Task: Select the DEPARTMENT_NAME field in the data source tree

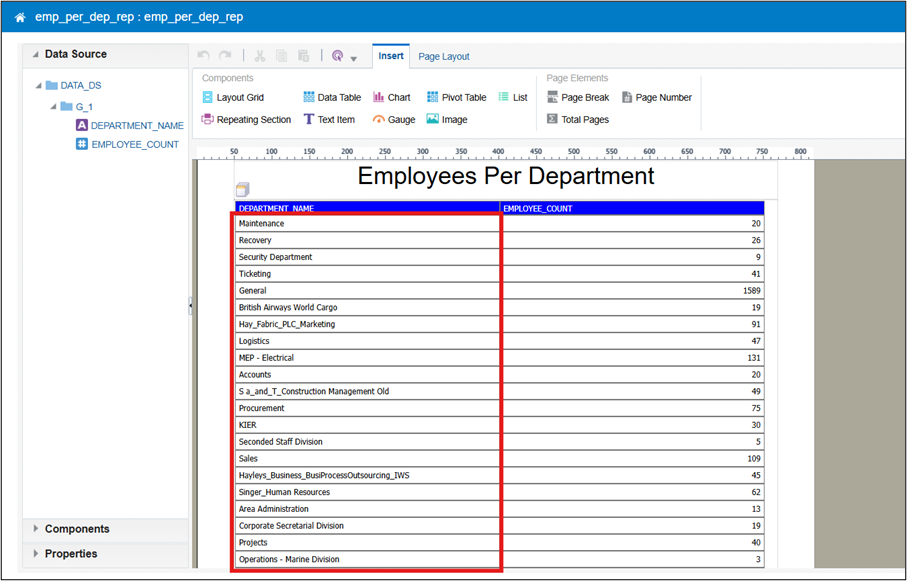Action: (137, 126)
